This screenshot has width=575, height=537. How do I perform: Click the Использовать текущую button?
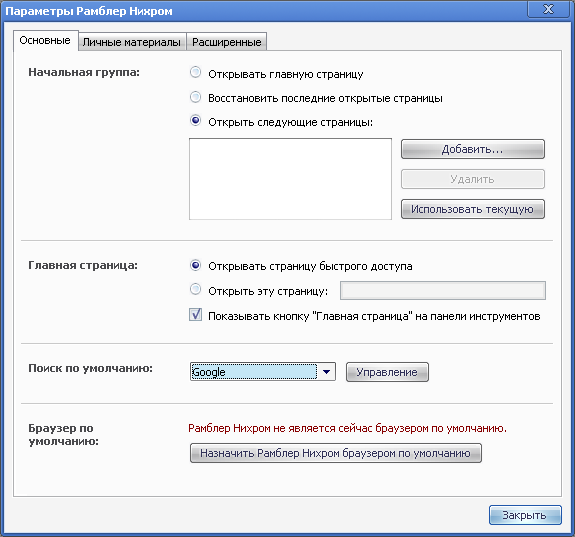click(473, 209)
